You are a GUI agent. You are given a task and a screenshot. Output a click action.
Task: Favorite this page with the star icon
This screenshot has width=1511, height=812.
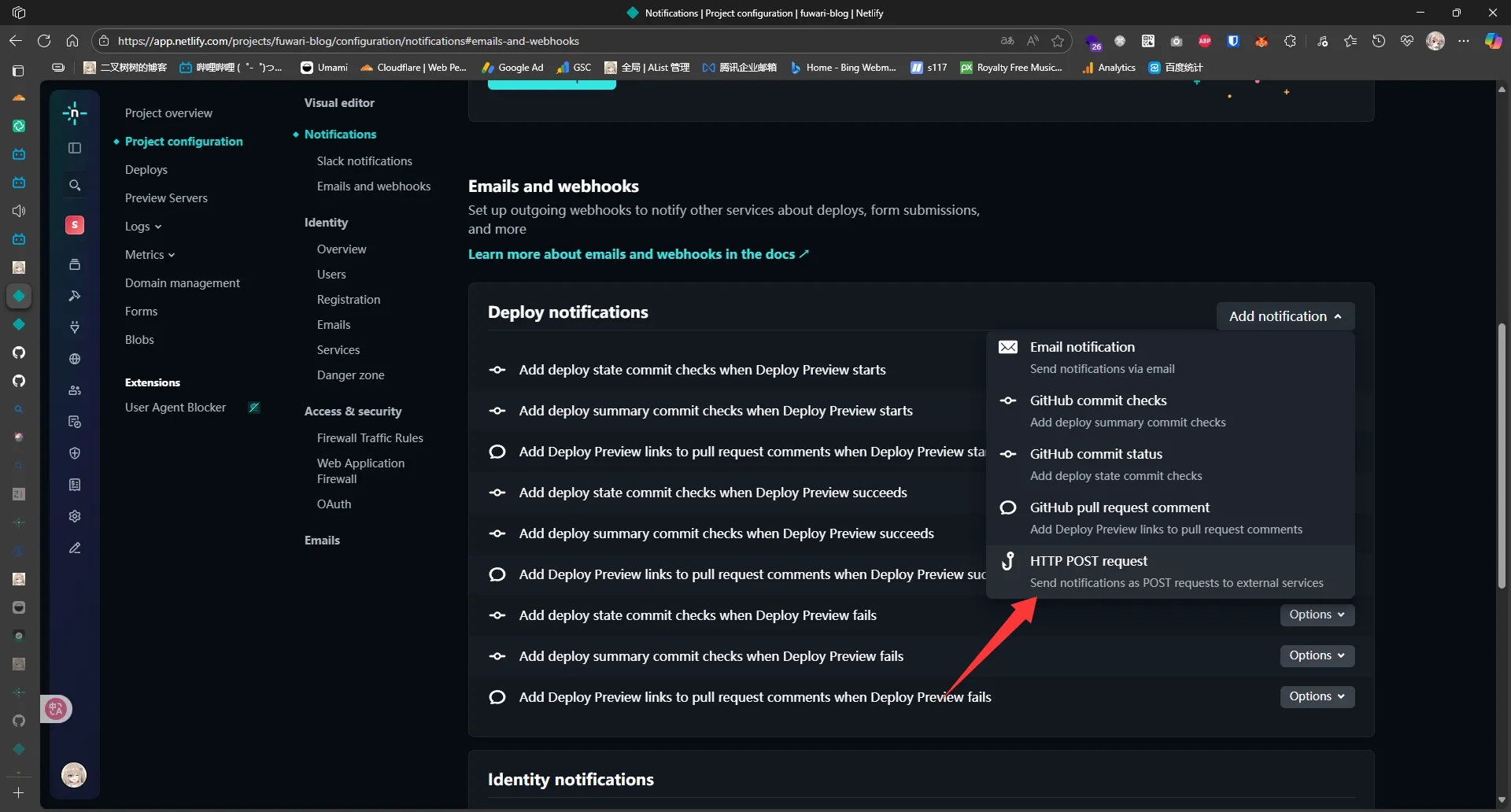1058,41
